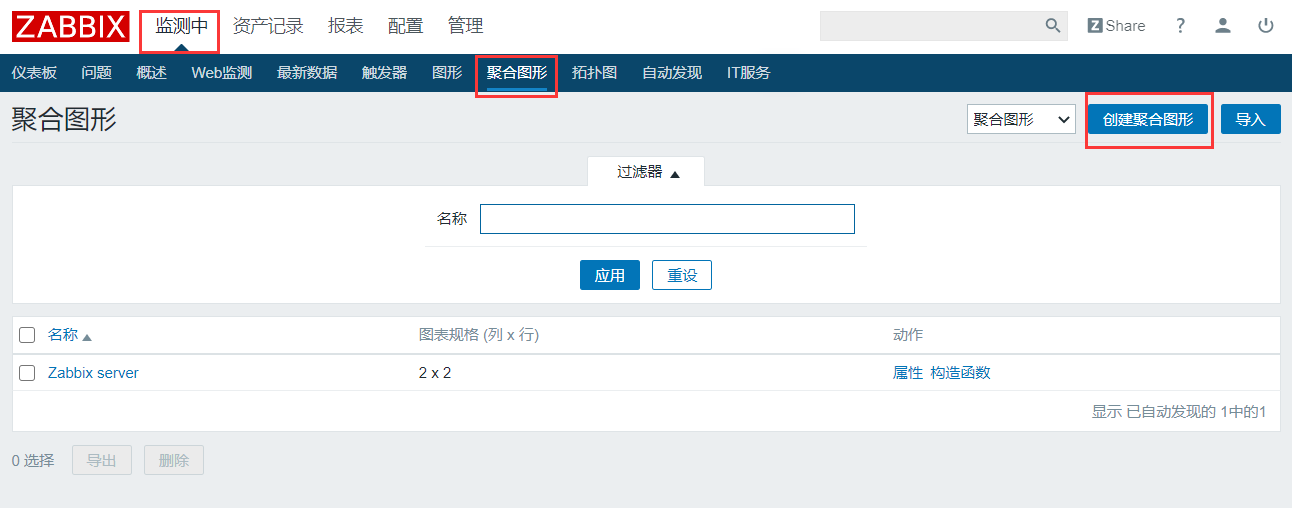Image resolution: width=1292 pixels, height=508 pixels.
Task: Click the ZABBIX logo
Action: [70, 26]
